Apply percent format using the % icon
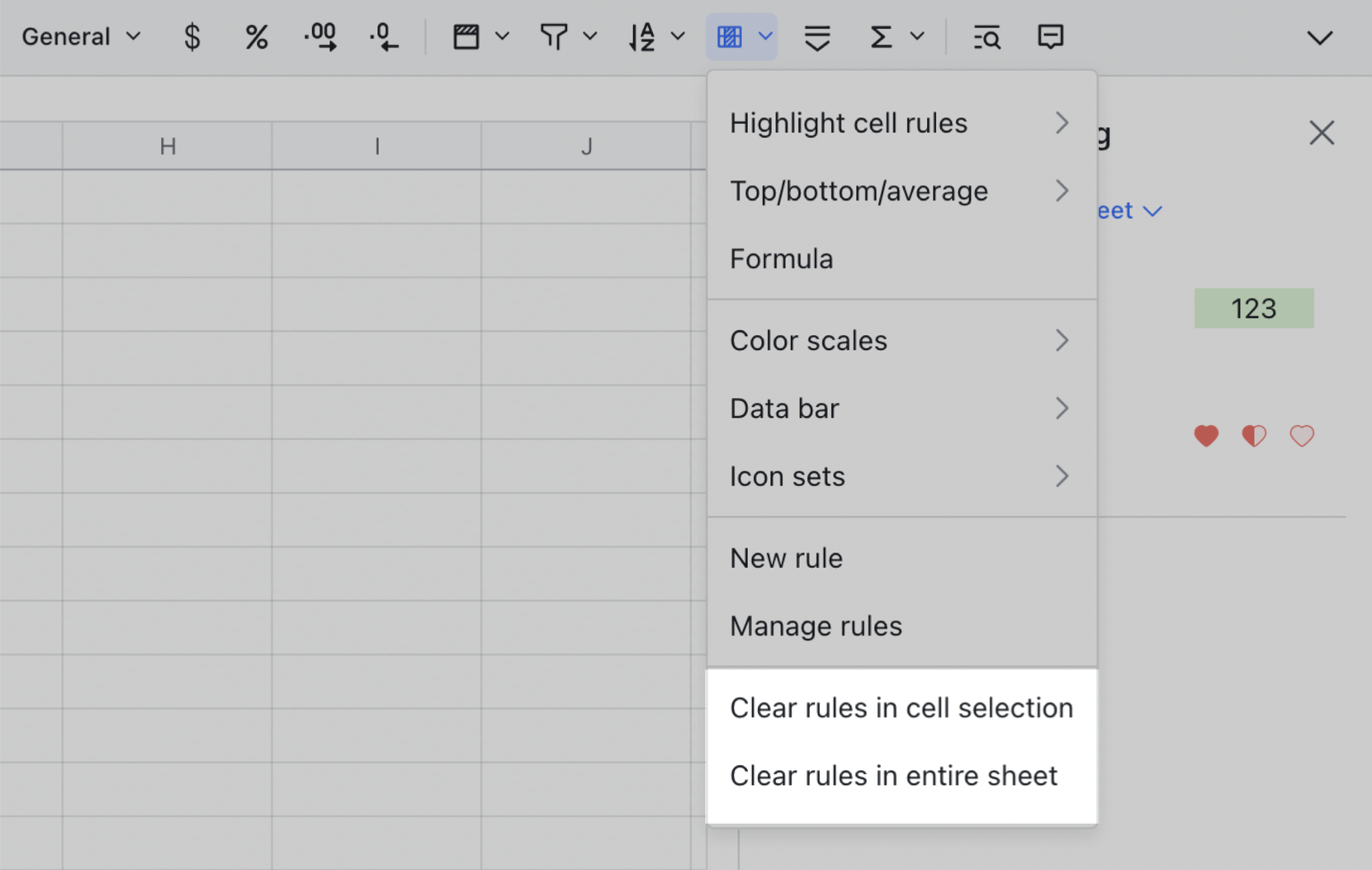The width and height of the screenshot is (1372, 870). (x=256, y=36)
